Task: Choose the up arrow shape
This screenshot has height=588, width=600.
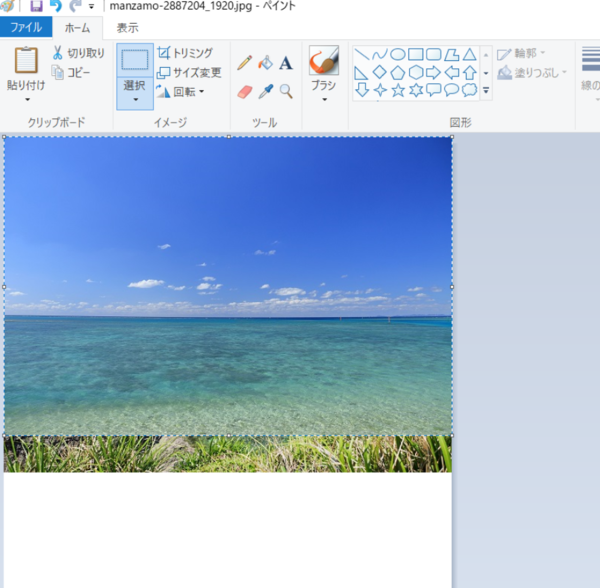Action: click(470, 72)
